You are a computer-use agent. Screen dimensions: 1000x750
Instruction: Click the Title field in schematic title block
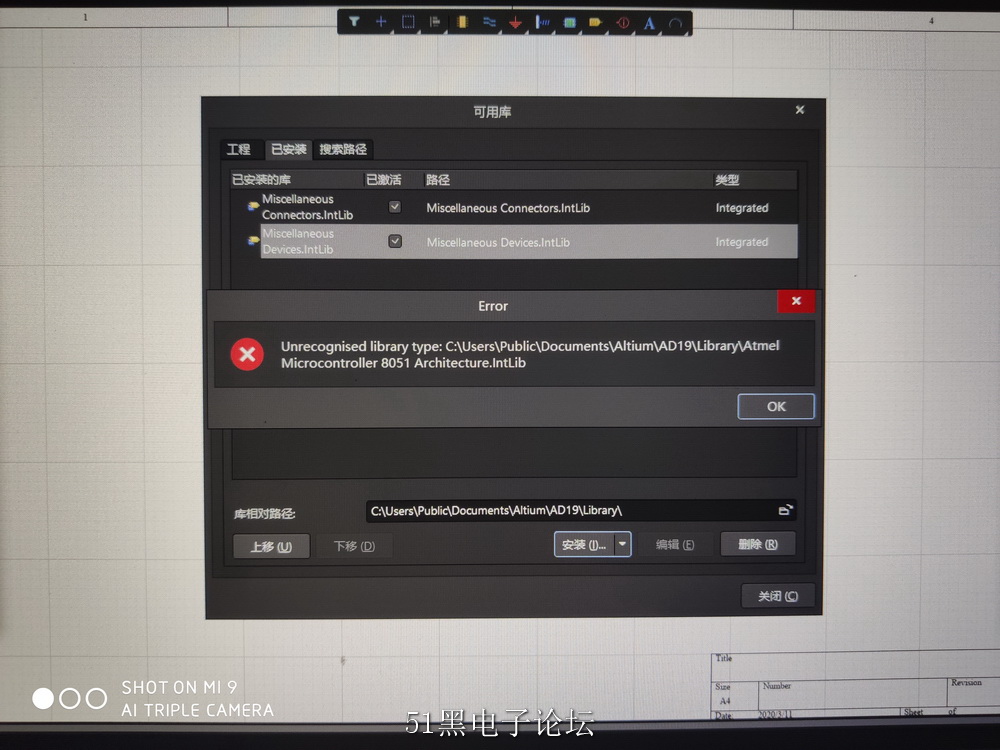(x=724, y=658)
